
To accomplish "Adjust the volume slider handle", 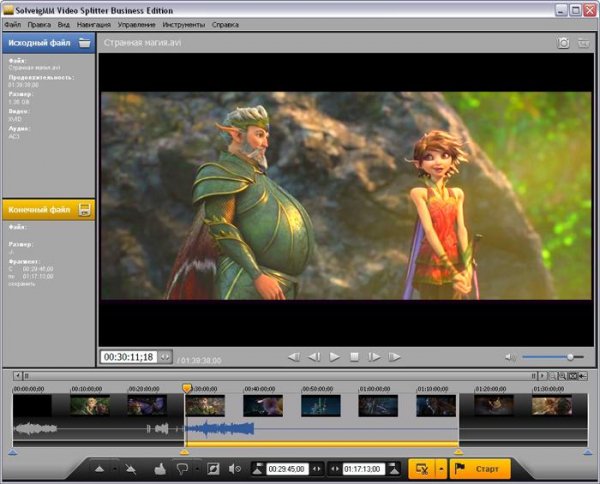I will point(570,357).
